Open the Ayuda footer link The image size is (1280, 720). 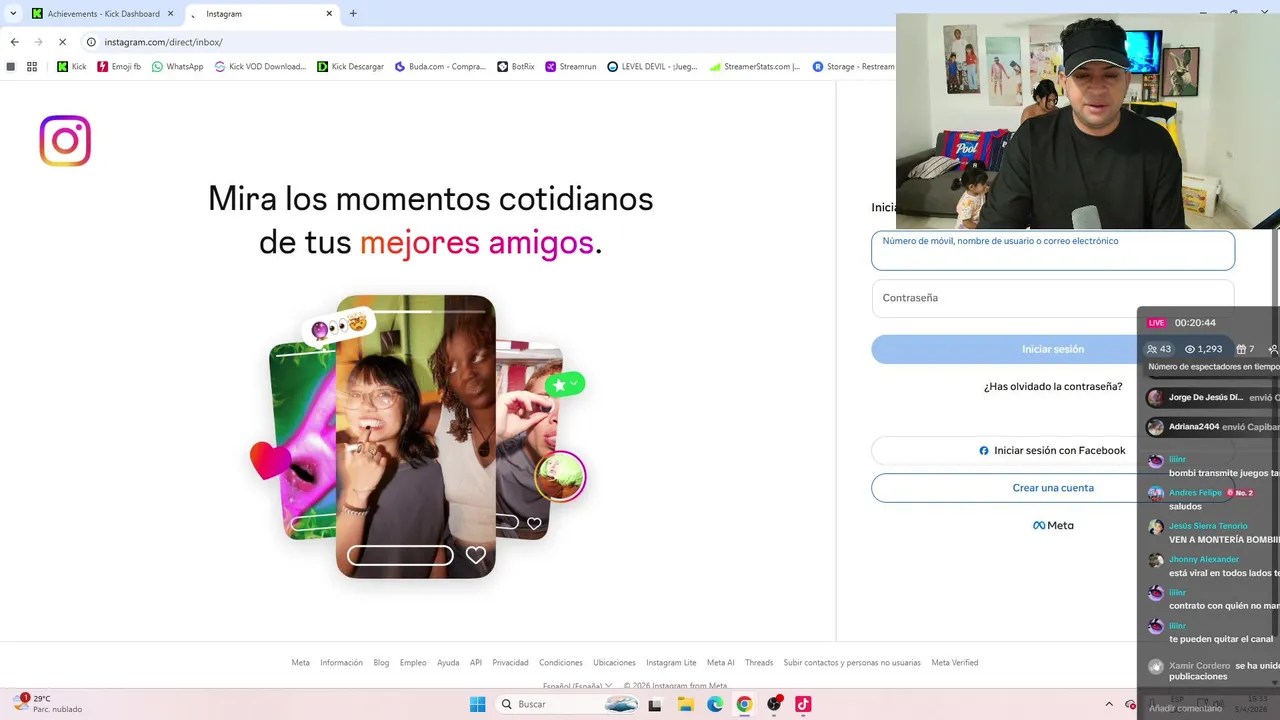coord(448,662)
